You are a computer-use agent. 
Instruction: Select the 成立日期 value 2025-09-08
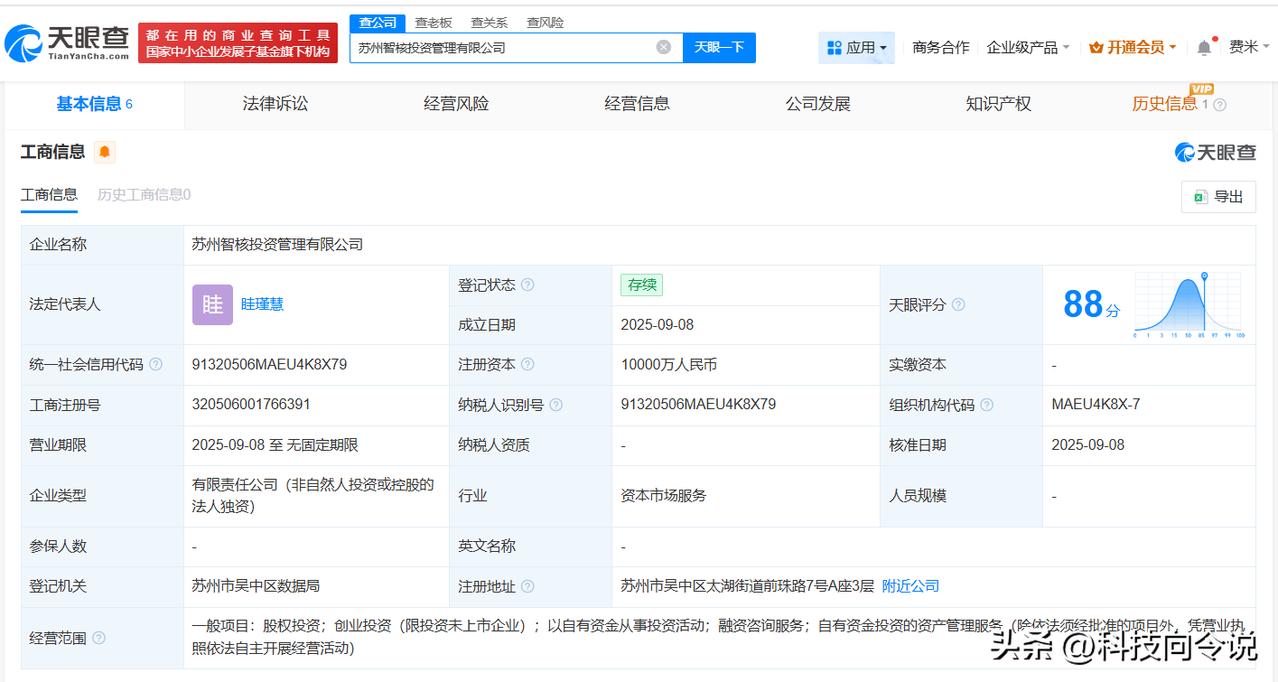[657, 325]
